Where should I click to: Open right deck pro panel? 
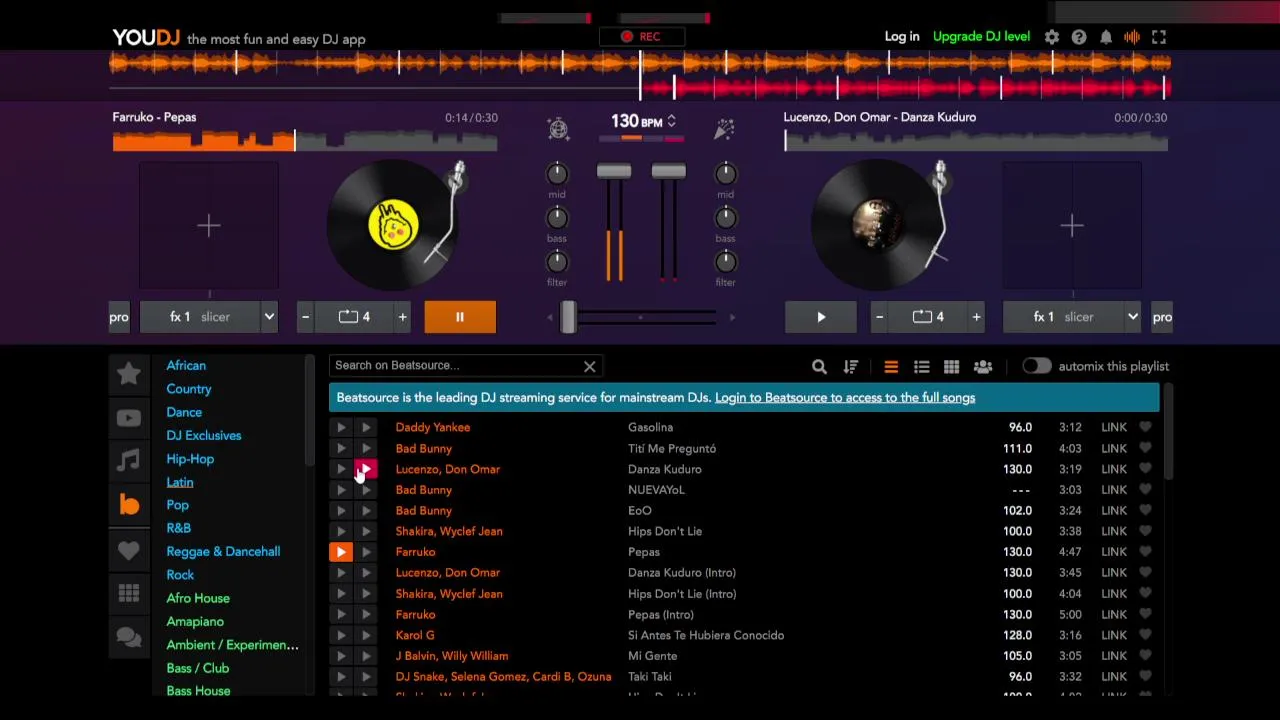1162,317
